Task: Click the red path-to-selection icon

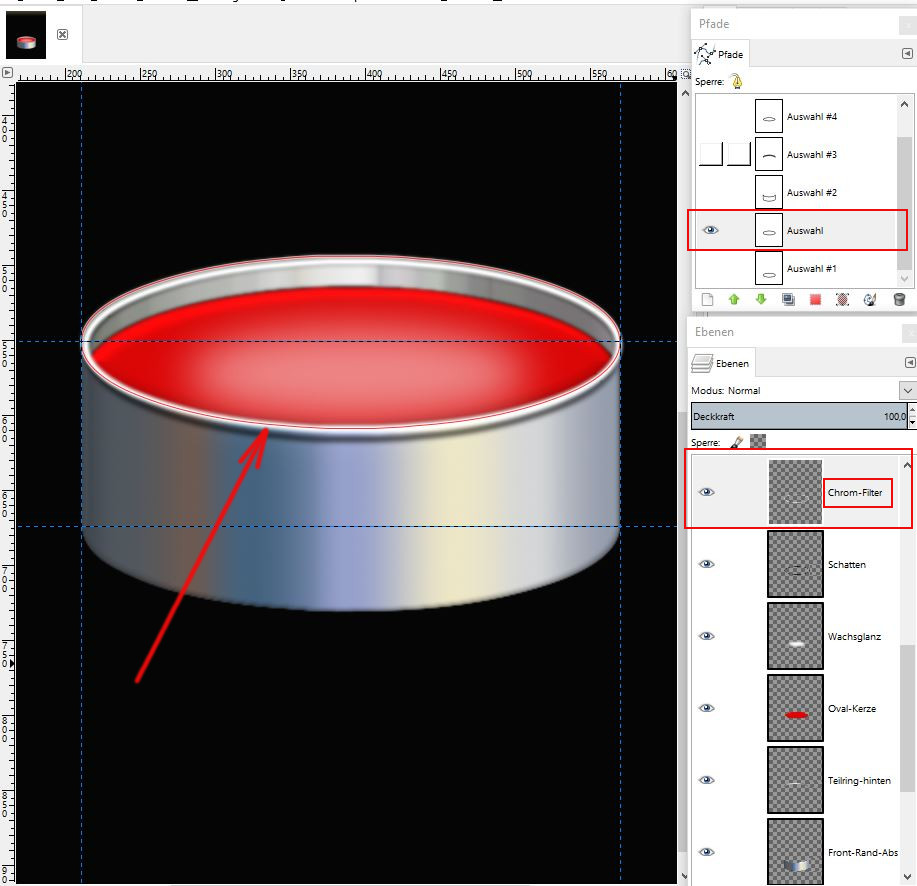Action: (815, 299)
